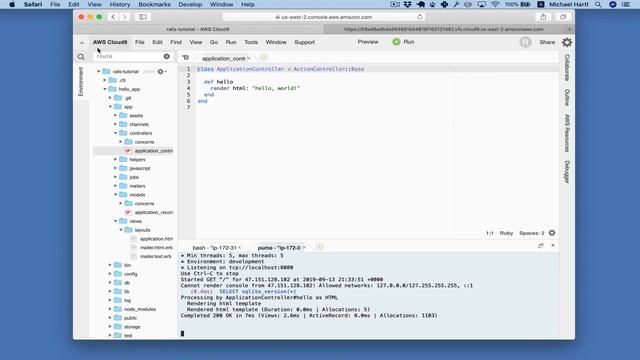This screenshot has width=640, height=360.
Task: Collapse the controllers folder
Action: click(x=116, y=133)
